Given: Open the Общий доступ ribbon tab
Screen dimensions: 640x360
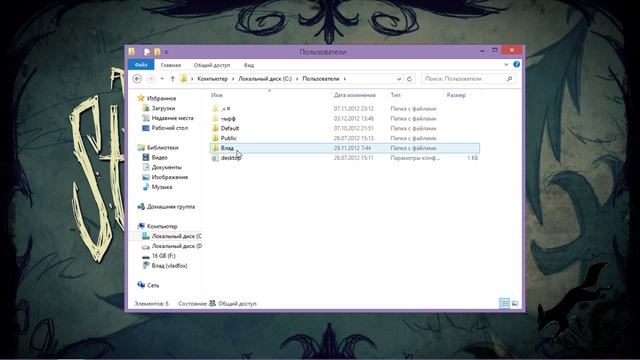Looking at the screenshot, I should click(x=212, y=65).
